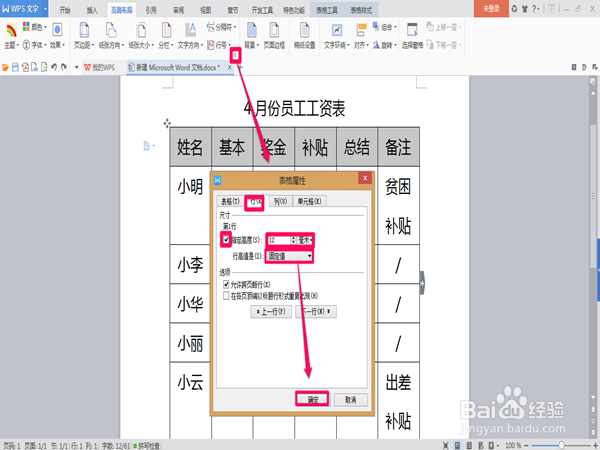Select the 新建 Microsoft Word 文档.docx tab
The height and width of the screenshot is (450, 600).
coord(179,67)
